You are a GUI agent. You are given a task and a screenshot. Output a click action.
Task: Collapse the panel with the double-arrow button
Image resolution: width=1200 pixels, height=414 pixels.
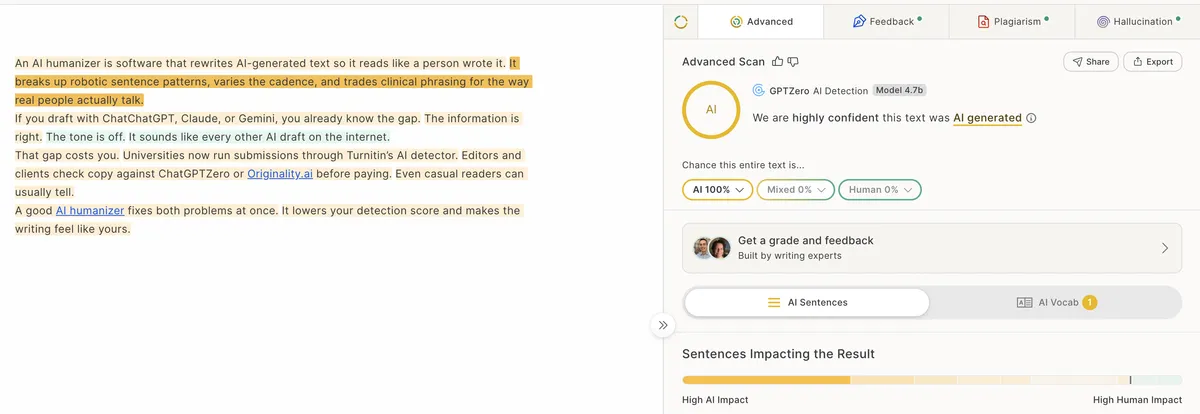(x=663, y=325)
